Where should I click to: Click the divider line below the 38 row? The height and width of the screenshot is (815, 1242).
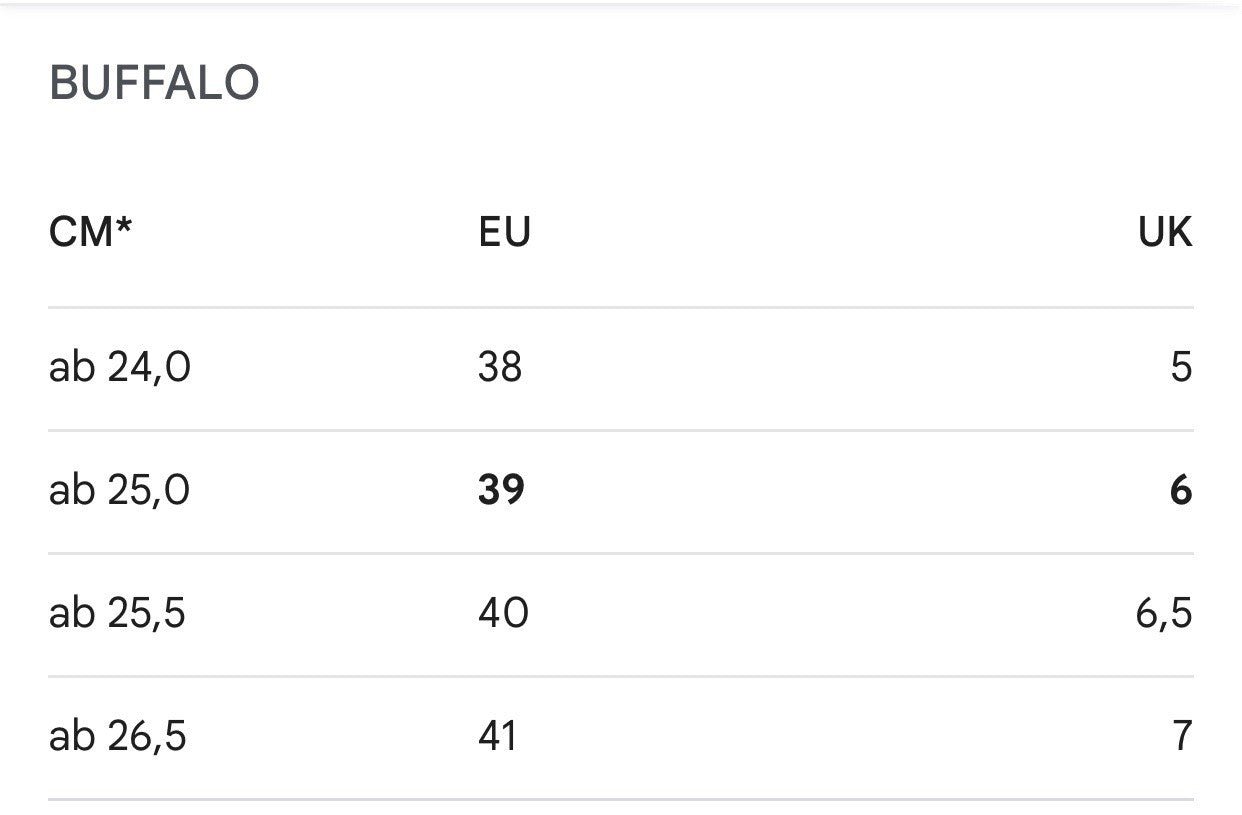620,431
